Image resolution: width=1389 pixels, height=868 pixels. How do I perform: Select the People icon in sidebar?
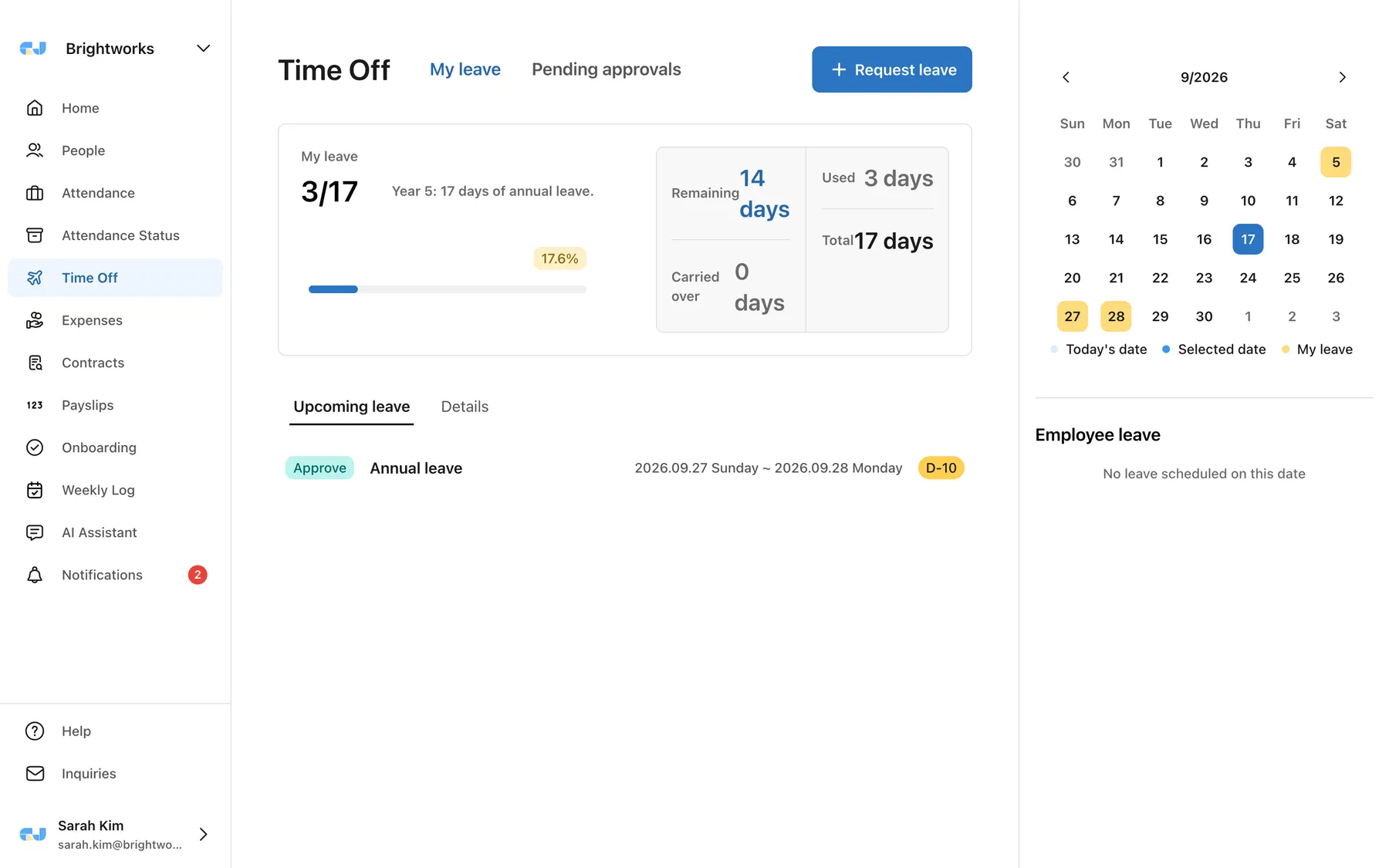(35, 150)
